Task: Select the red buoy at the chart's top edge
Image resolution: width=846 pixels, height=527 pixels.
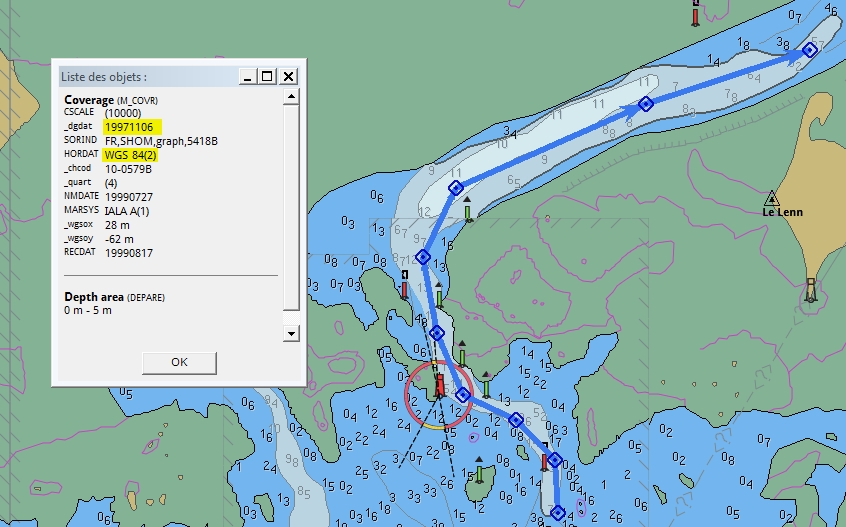Action: [x=696, y=14]
